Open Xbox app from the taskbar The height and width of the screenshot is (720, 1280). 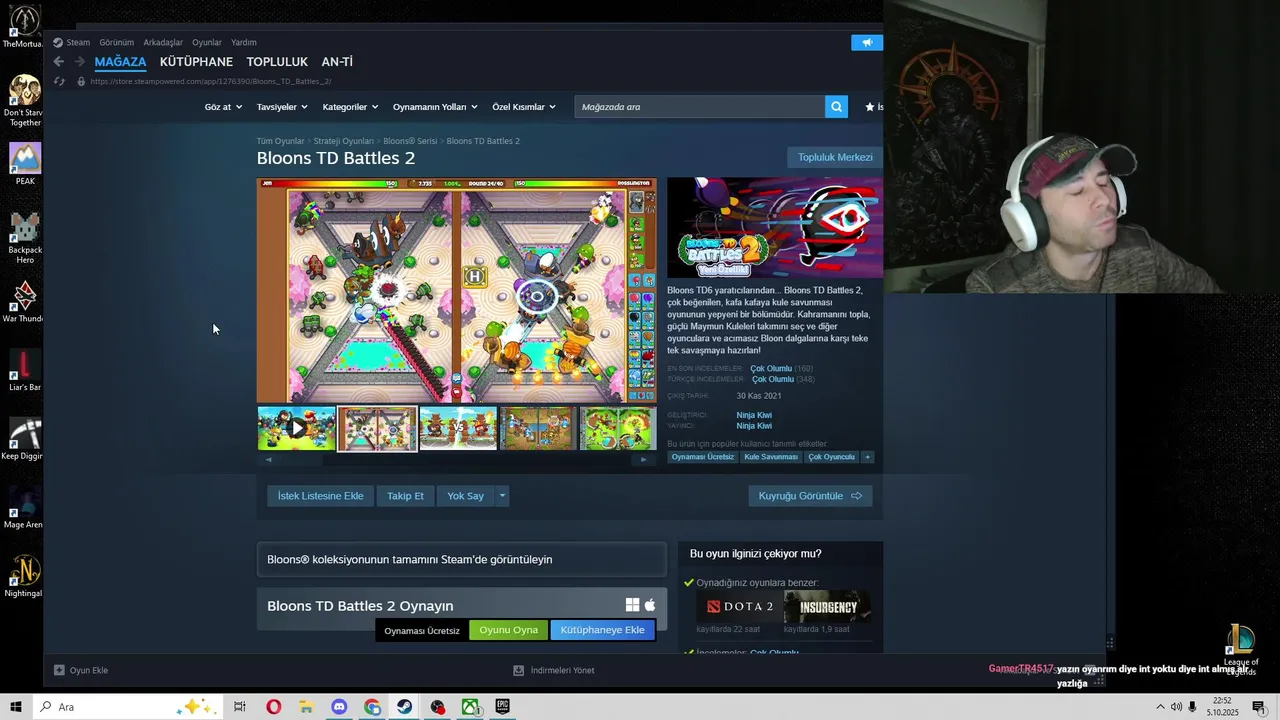click(x=470, y=707)
